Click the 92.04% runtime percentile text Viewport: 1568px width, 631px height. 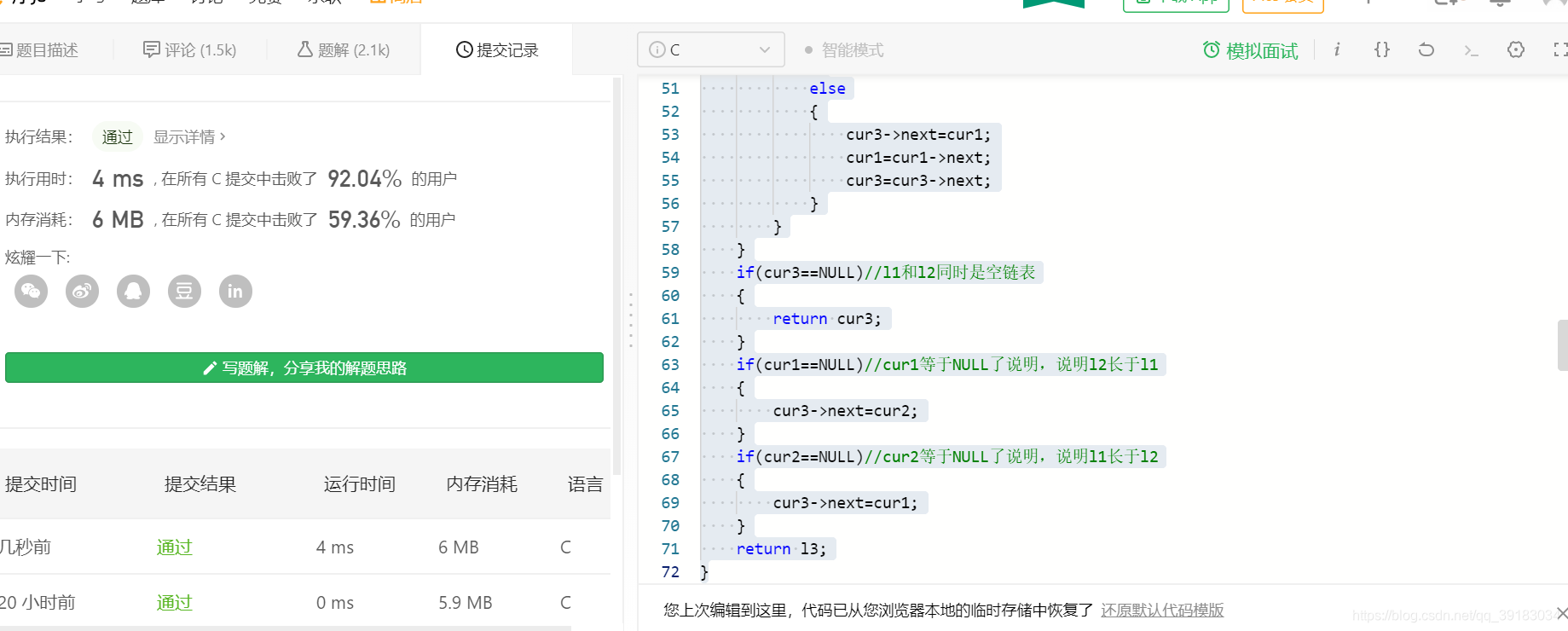click(365, 179)
